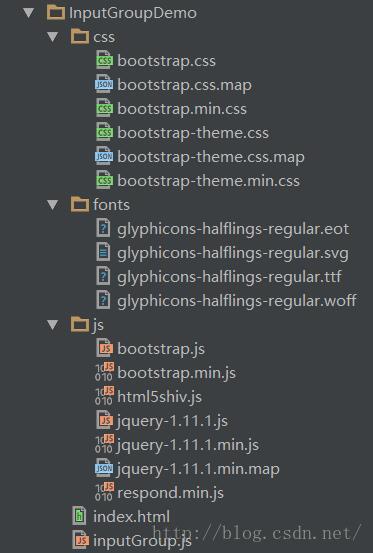The width and height of the screenshot is (373, 553).
Task: Click the CSS icon of bootstrap.css
Action: point(104,61)
